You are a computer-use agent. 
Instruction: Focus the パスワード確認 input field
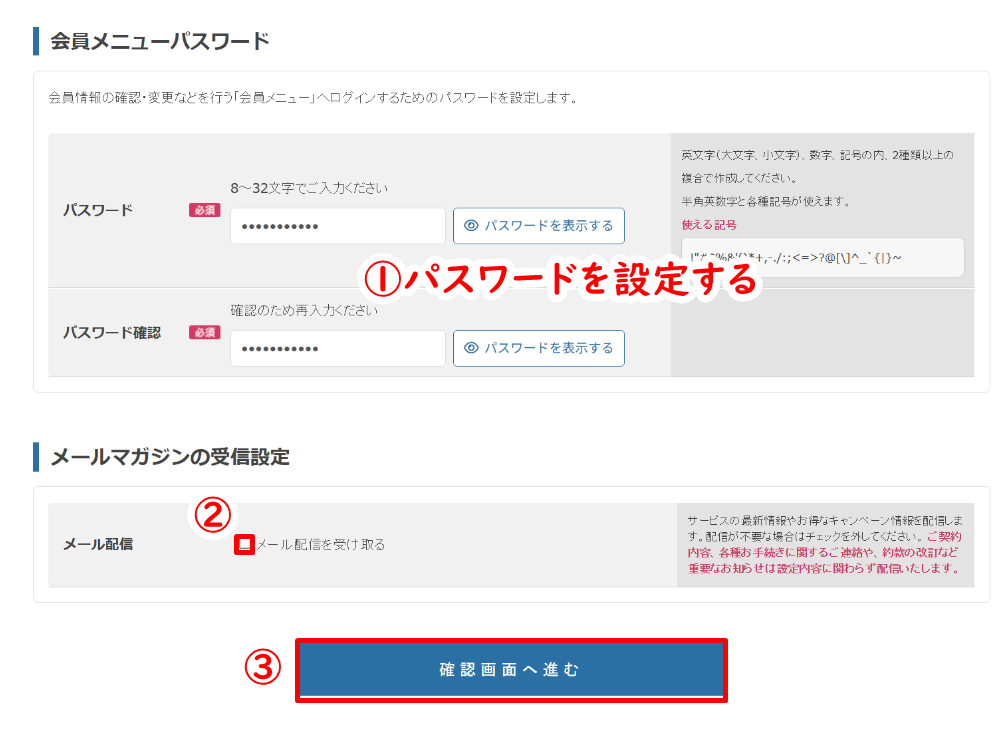click(x=337, y=348)
